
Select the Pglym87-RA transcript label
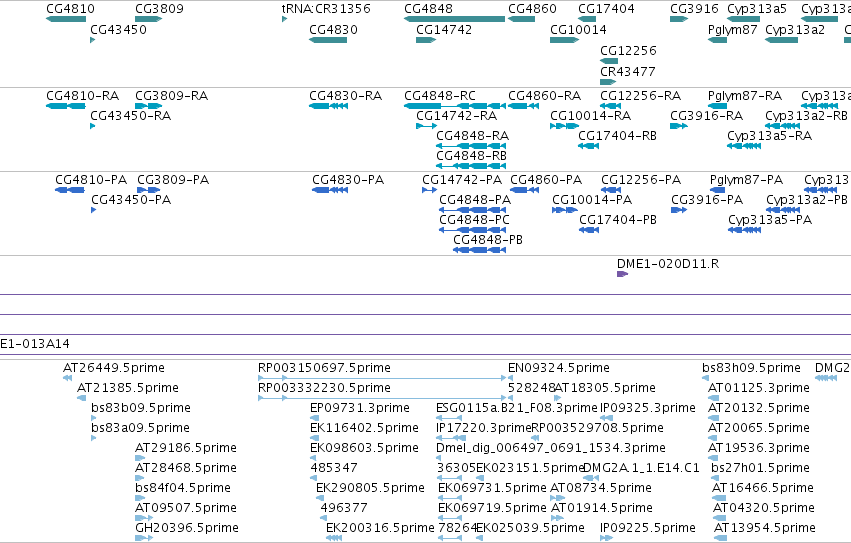(745, 96)
